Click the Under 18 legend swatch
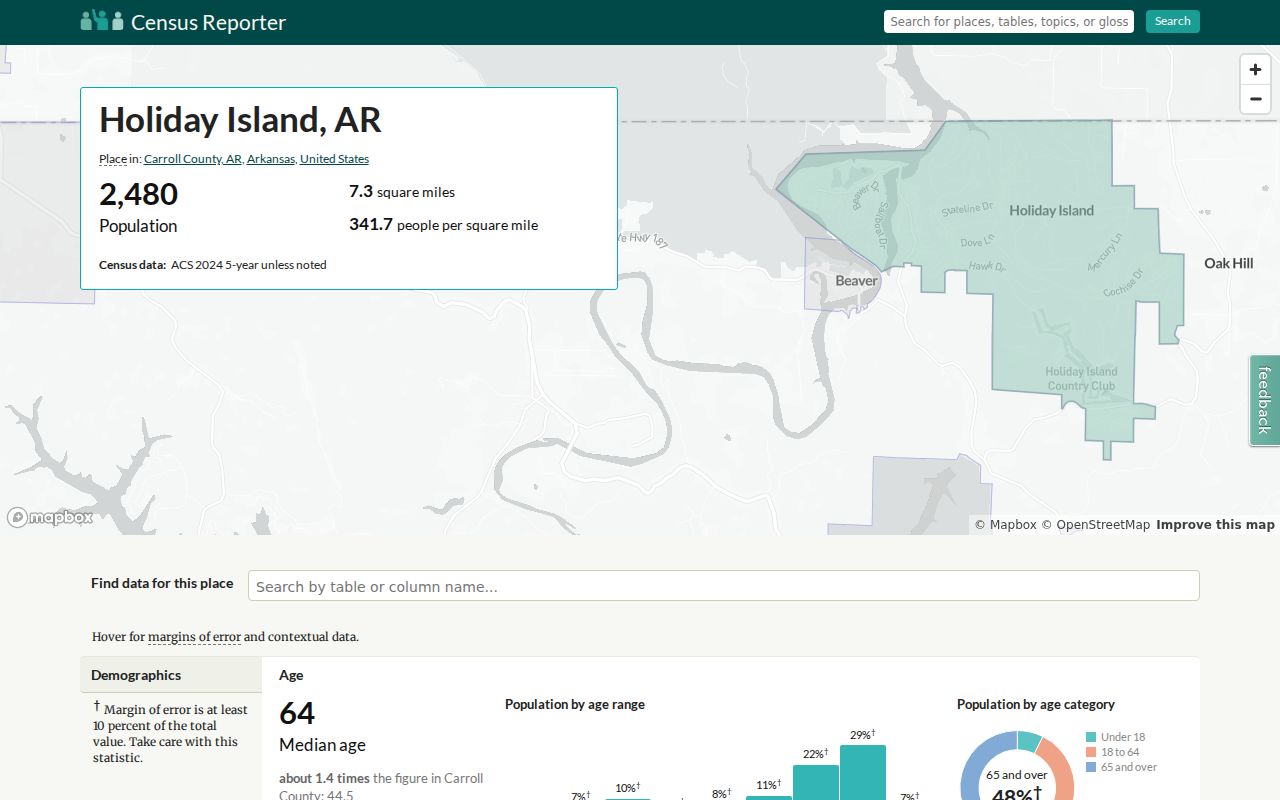The width and height of the screenshot is (1280, 800). point(1091,737)
